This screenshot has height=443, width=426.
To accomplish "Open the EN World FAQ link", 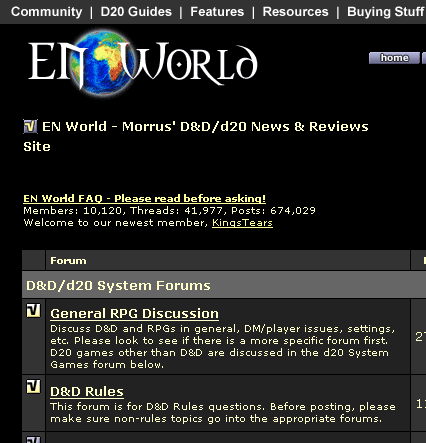I will [x=144, y=198].
